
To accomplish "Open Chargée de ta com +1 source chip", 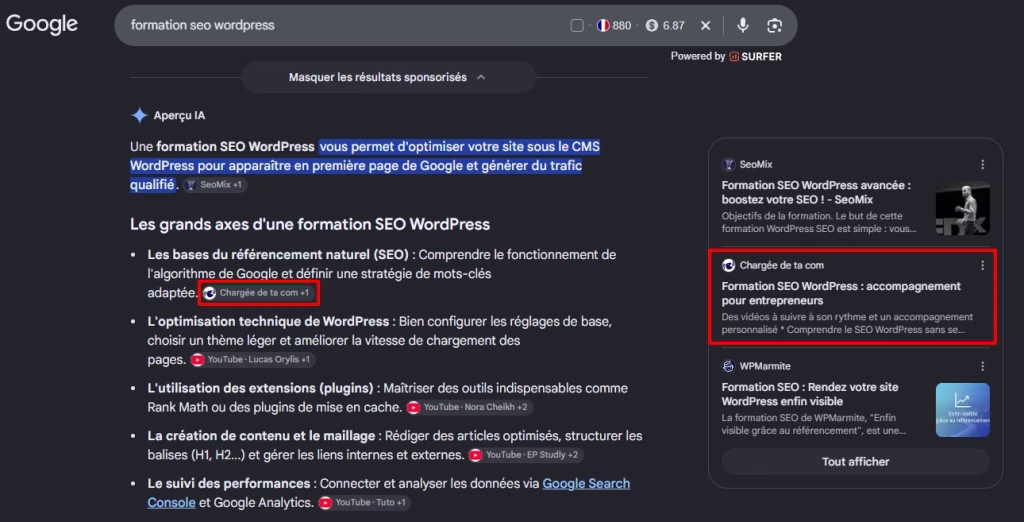I will click(259, 293).
